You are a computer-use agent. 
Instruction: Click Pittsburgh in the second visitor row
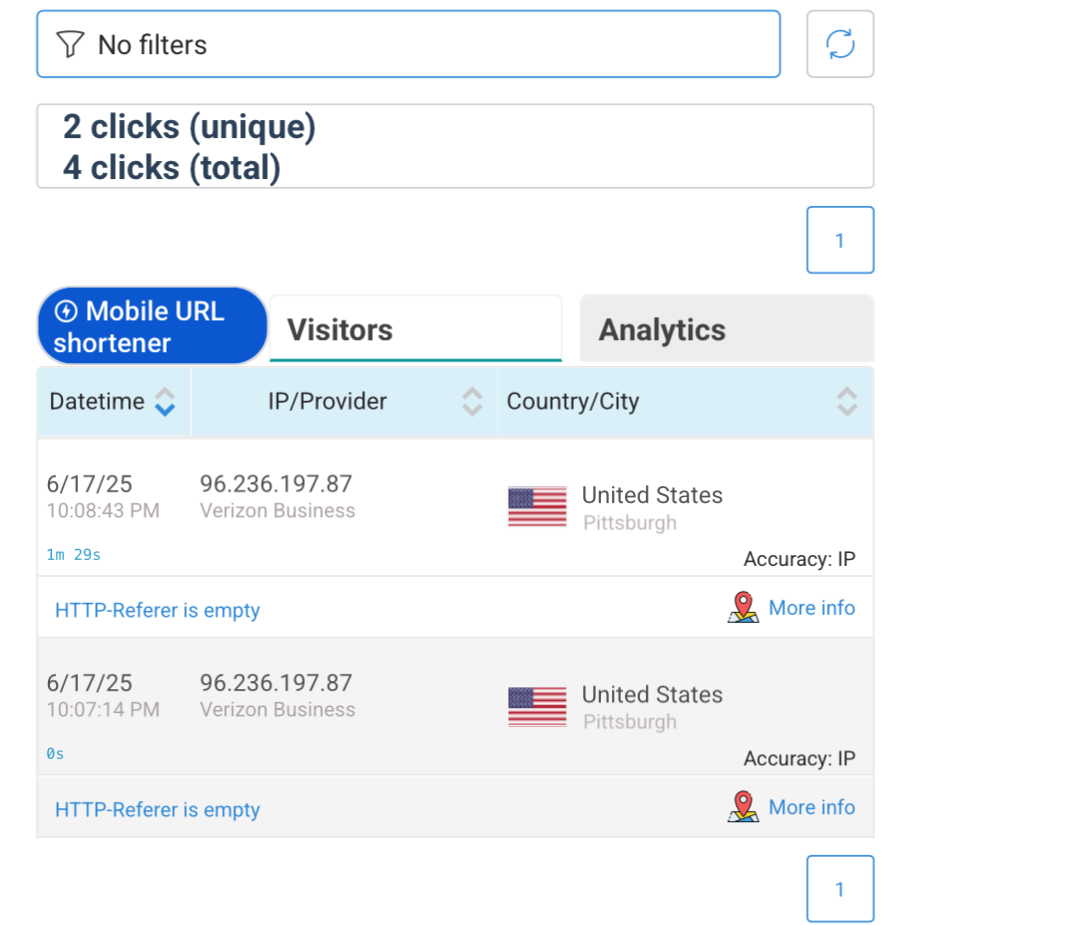click(x=630, y=722)
